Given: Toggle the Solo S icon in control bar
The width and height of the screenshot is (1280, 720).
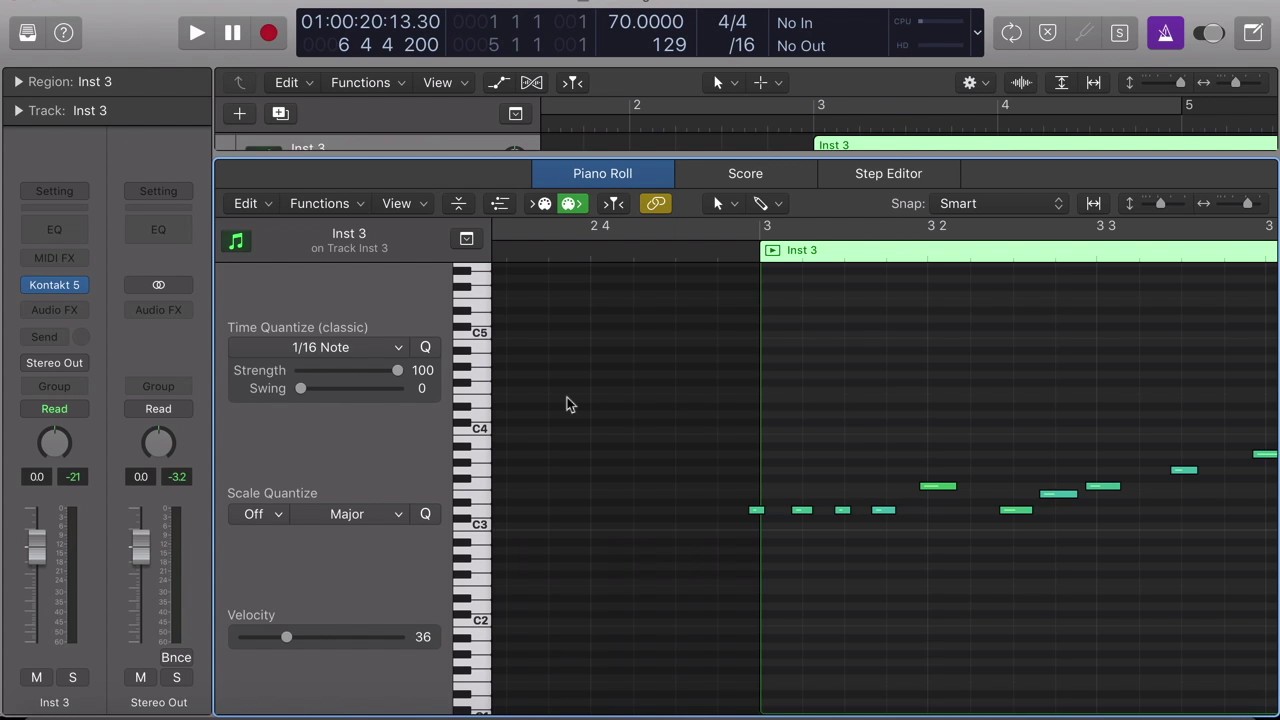Looking at the screenshot, I should (1120, 33).
